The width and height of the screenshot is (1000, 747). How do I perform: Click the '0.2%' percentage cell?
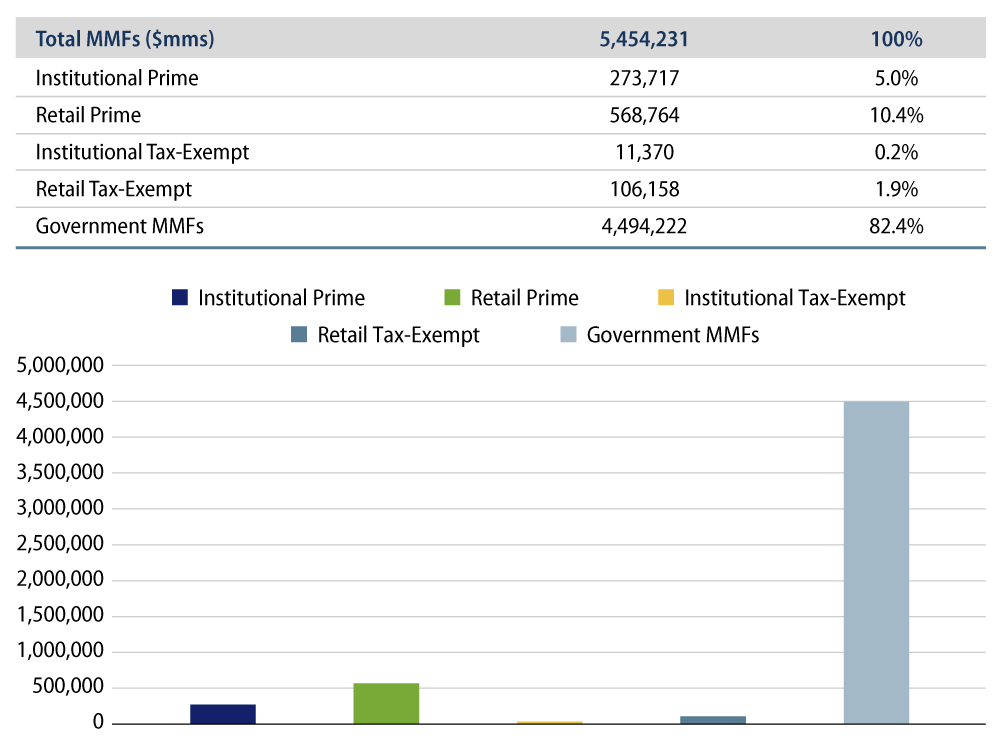(897, 152)
